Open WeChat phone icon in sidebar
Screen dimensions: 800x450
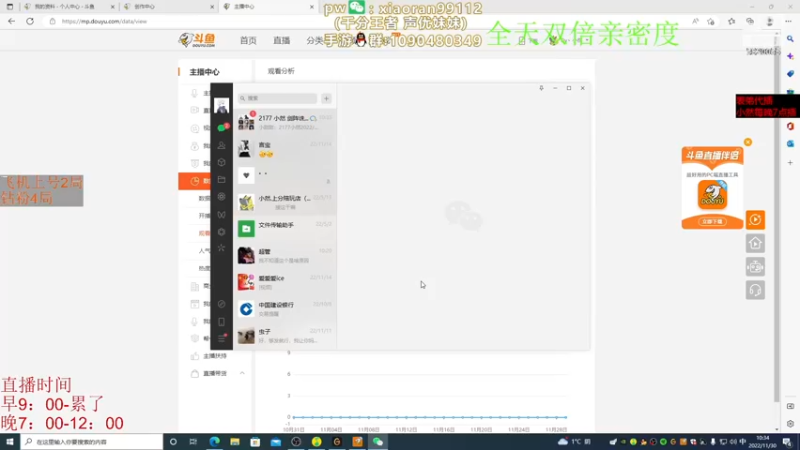coord(221,322)
